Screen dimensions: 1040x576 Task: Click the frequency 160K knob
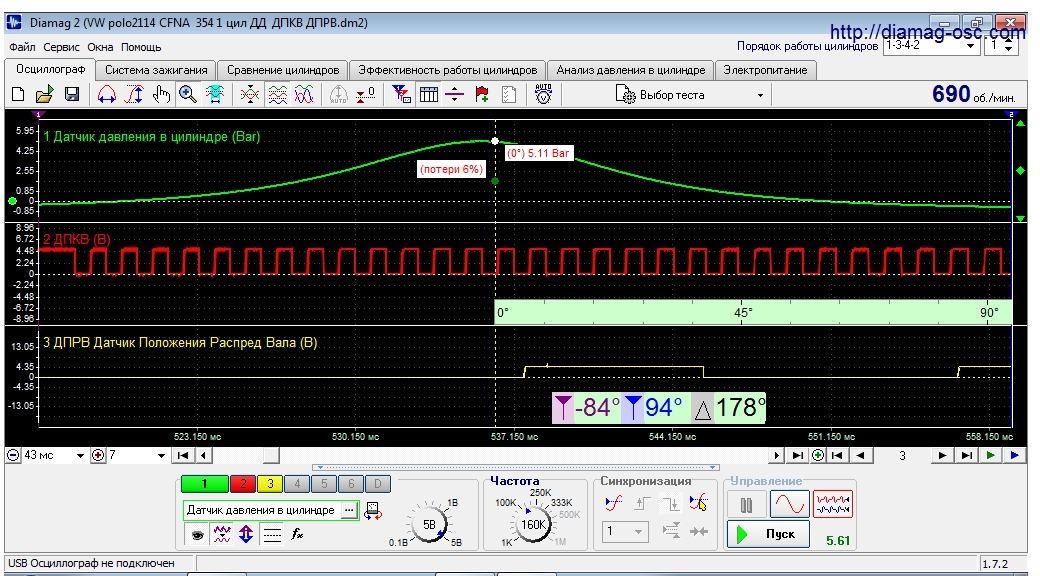532,524
